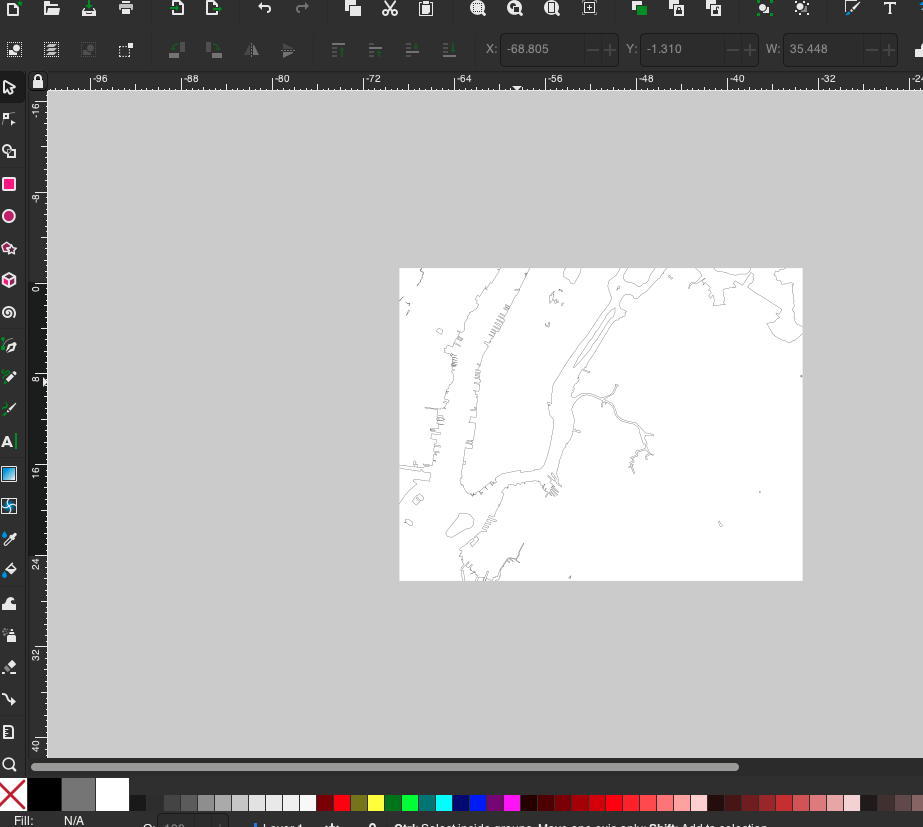Select the Text tool in the toolbox
This screenshot has height=827, width=923.
click(9, 441)
